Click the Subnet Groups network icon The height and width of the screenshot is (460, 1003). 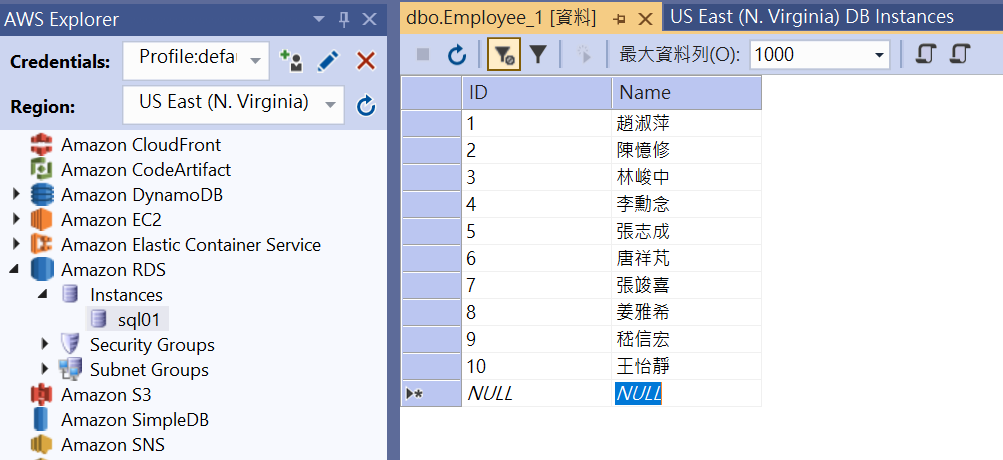(70, 370)
